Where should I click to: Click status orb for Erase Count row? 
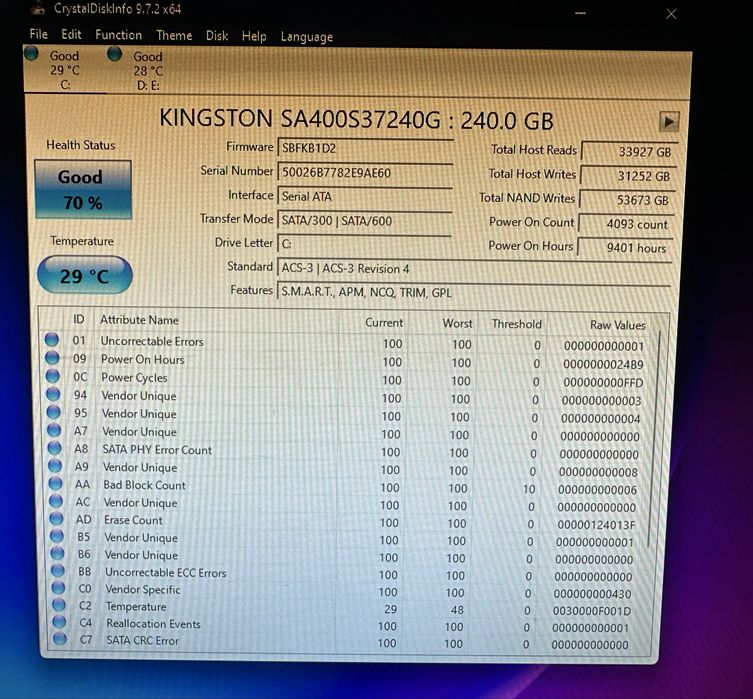(x=56, y=518)
